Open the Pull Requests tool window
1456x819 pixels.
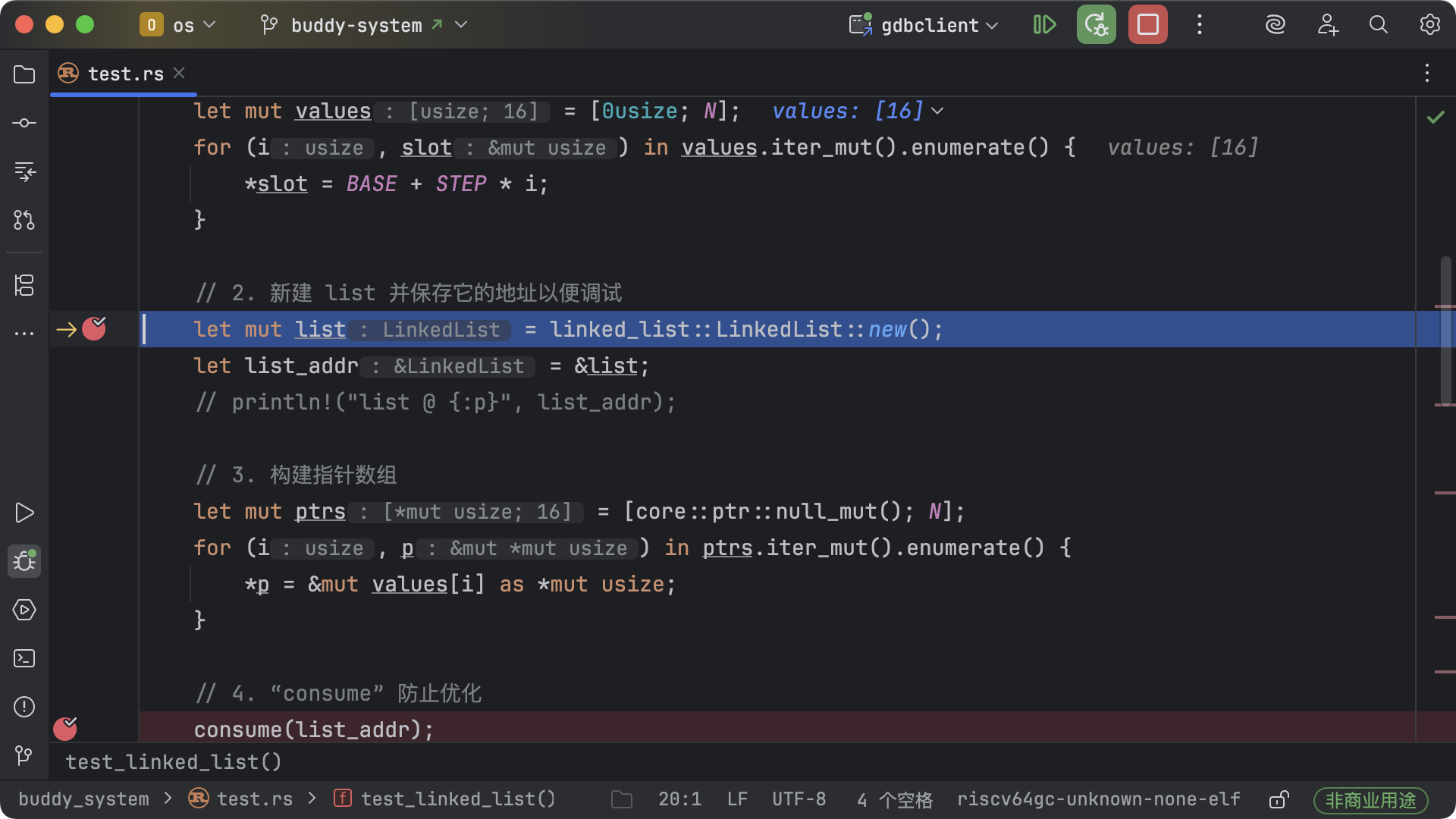(24, 220)
